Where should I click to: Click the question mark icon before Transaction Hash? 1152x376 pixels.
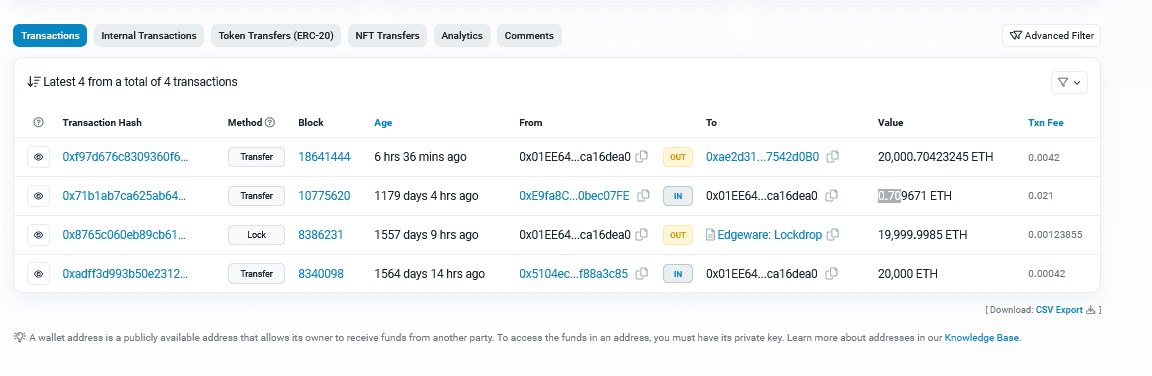(x=39, y=123)
